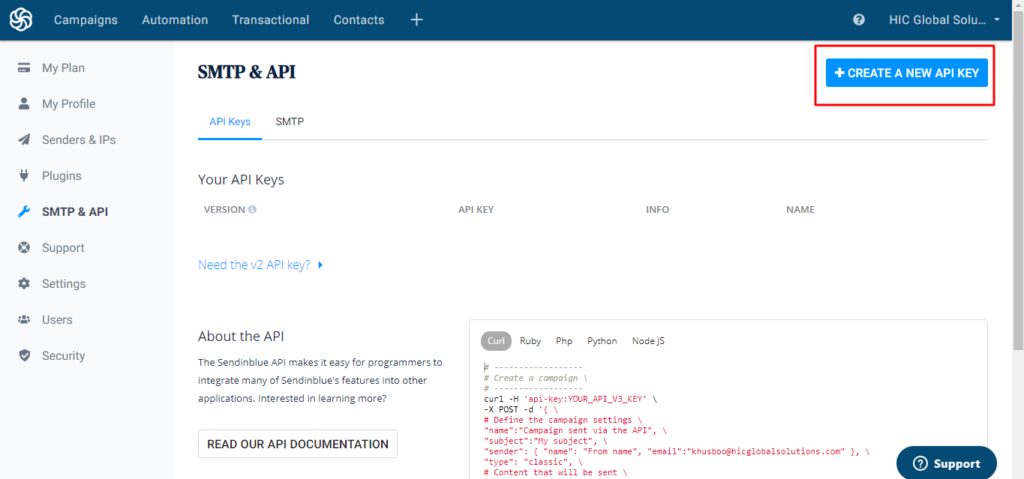Open Contacts in the top menu

pos(359,20)
